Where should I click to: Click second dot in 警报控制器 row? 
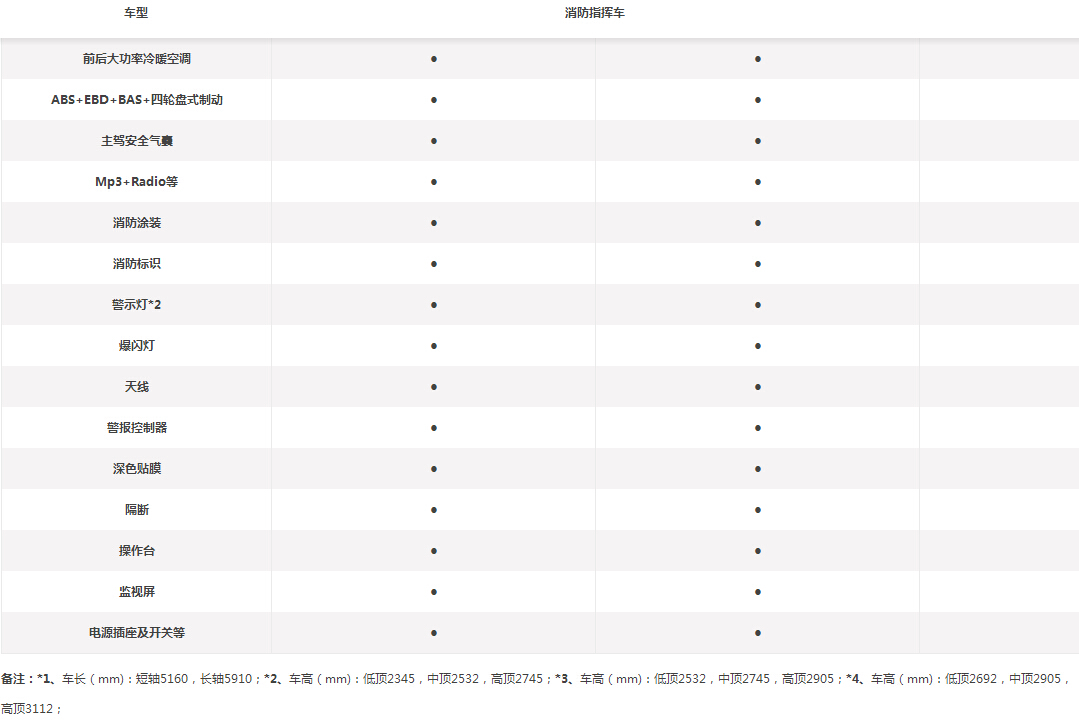coord(758,427)
